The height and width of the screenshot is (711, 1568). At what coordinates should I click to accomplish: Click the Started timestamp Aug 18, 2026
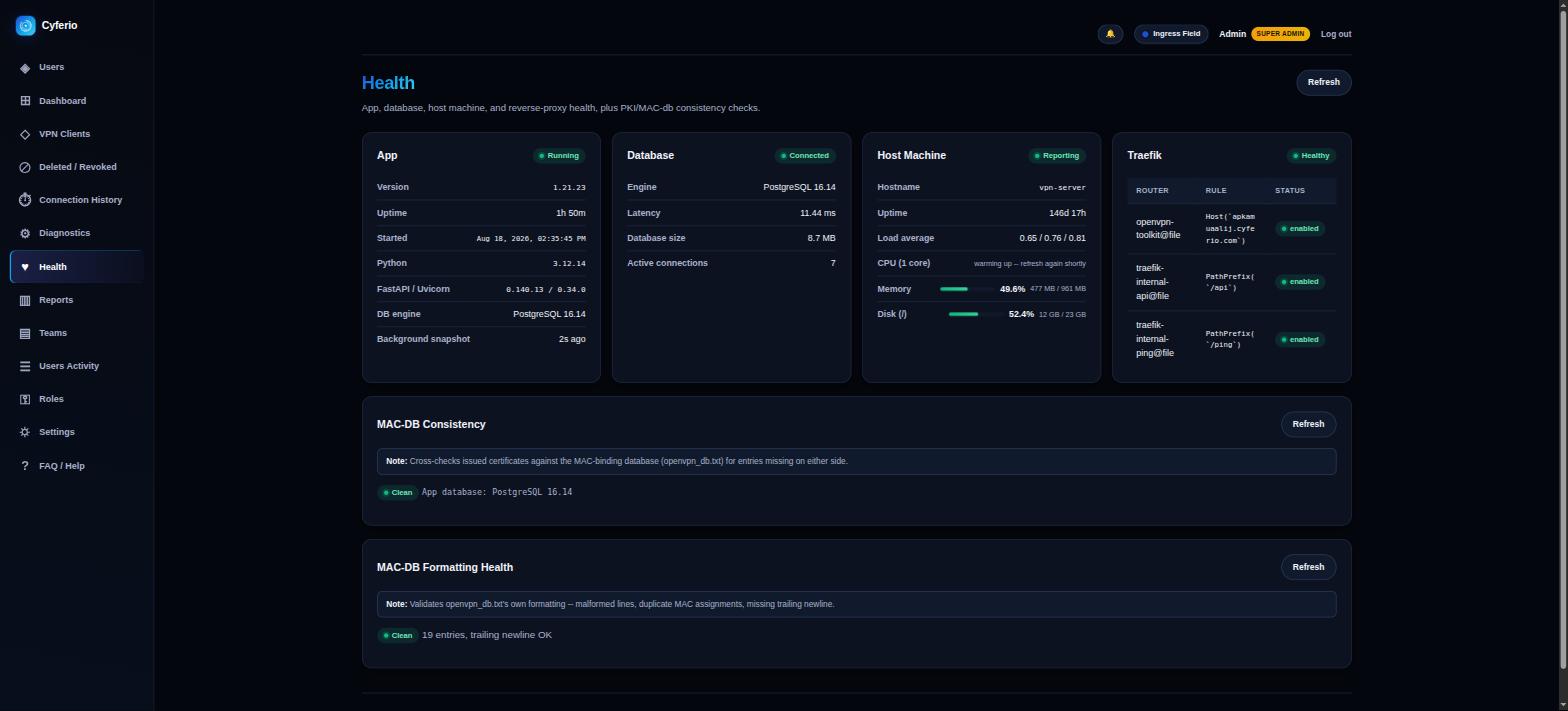tap(531, 239)
